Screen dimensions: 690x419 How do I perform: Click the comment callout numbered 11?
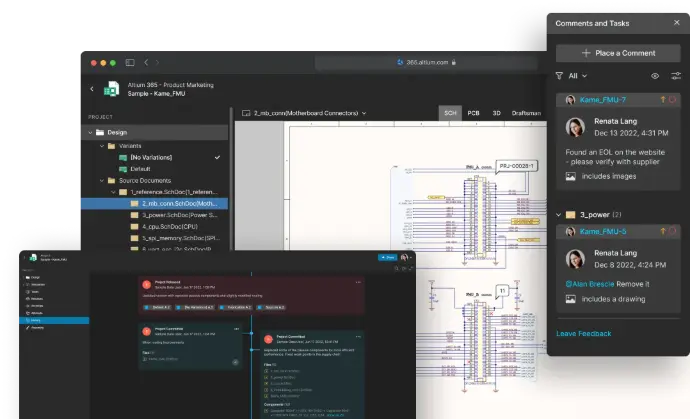(x=502, y=291)
